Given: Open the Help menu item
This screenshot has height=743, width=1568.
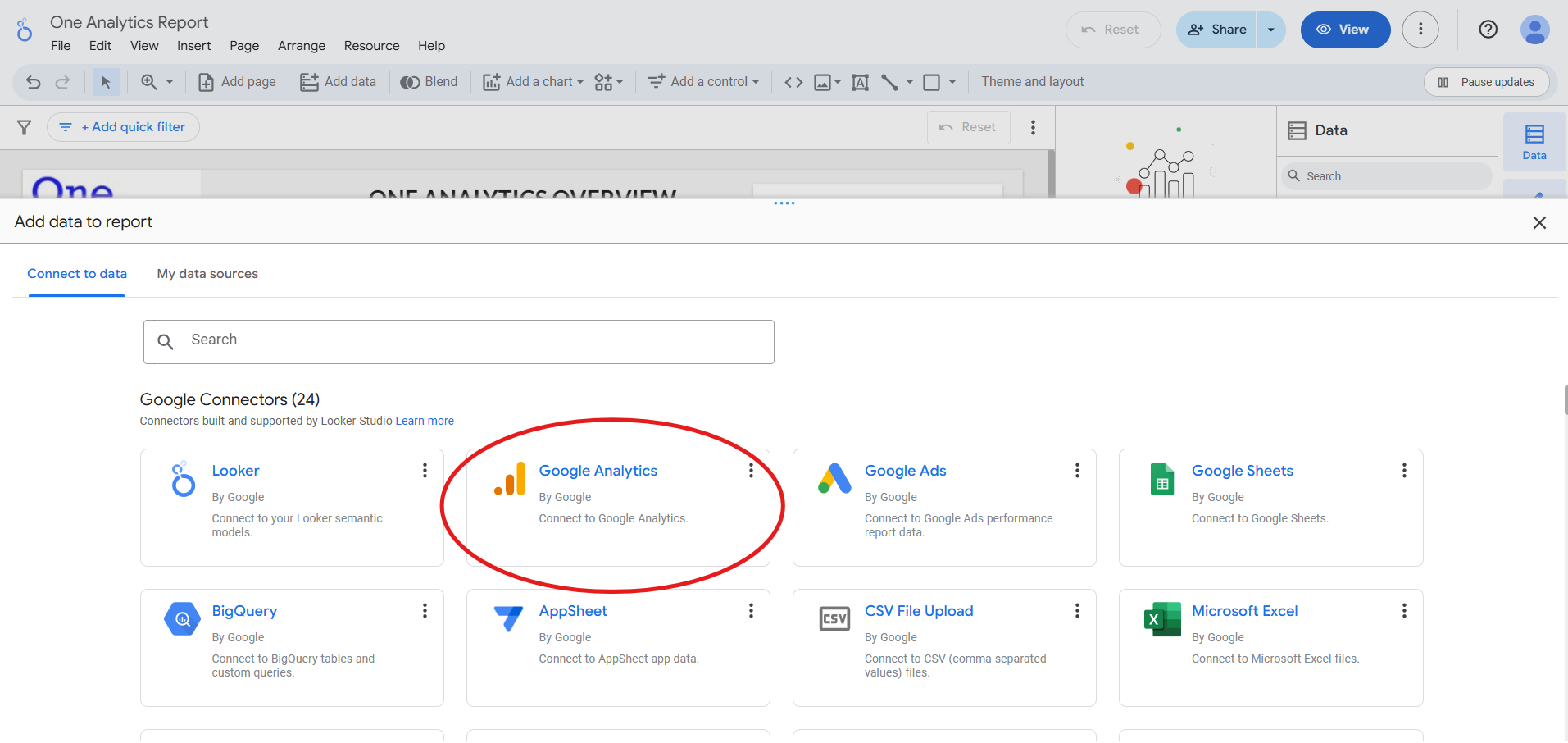Looking at the screenshot, I should [431, 46].
